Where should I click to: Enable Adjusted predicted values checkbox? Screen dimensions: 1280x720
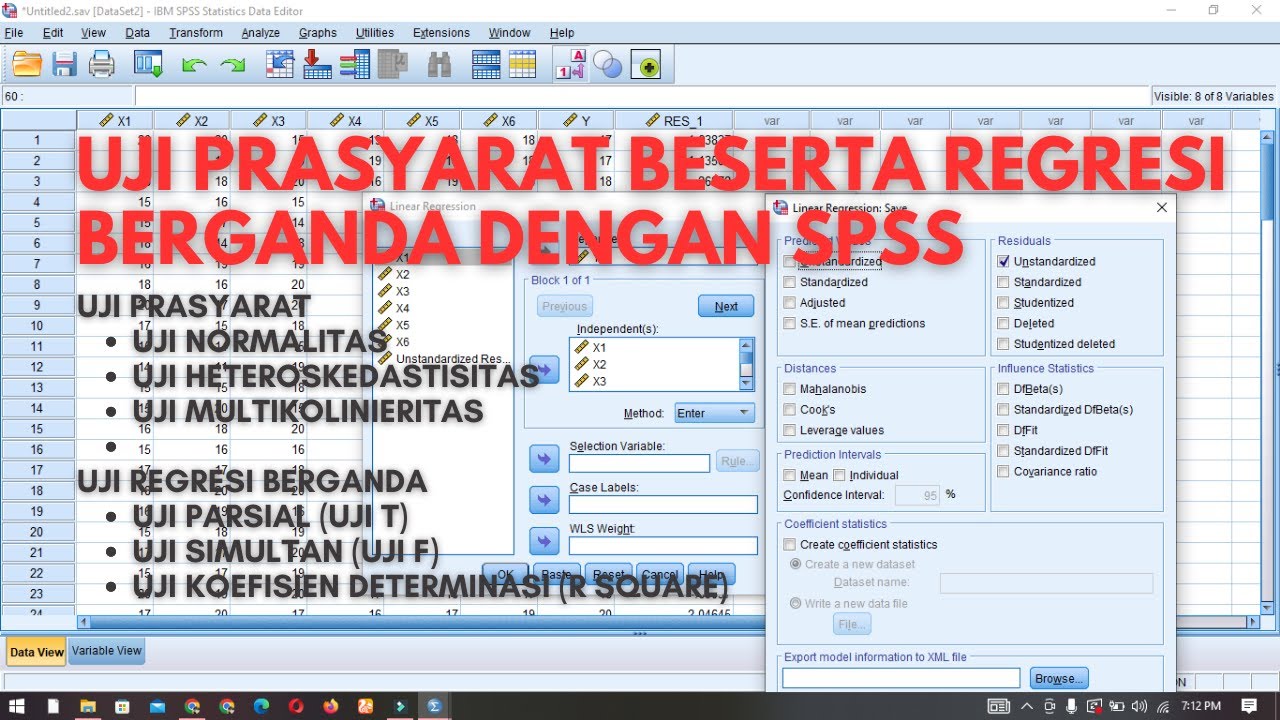[790, 302]
